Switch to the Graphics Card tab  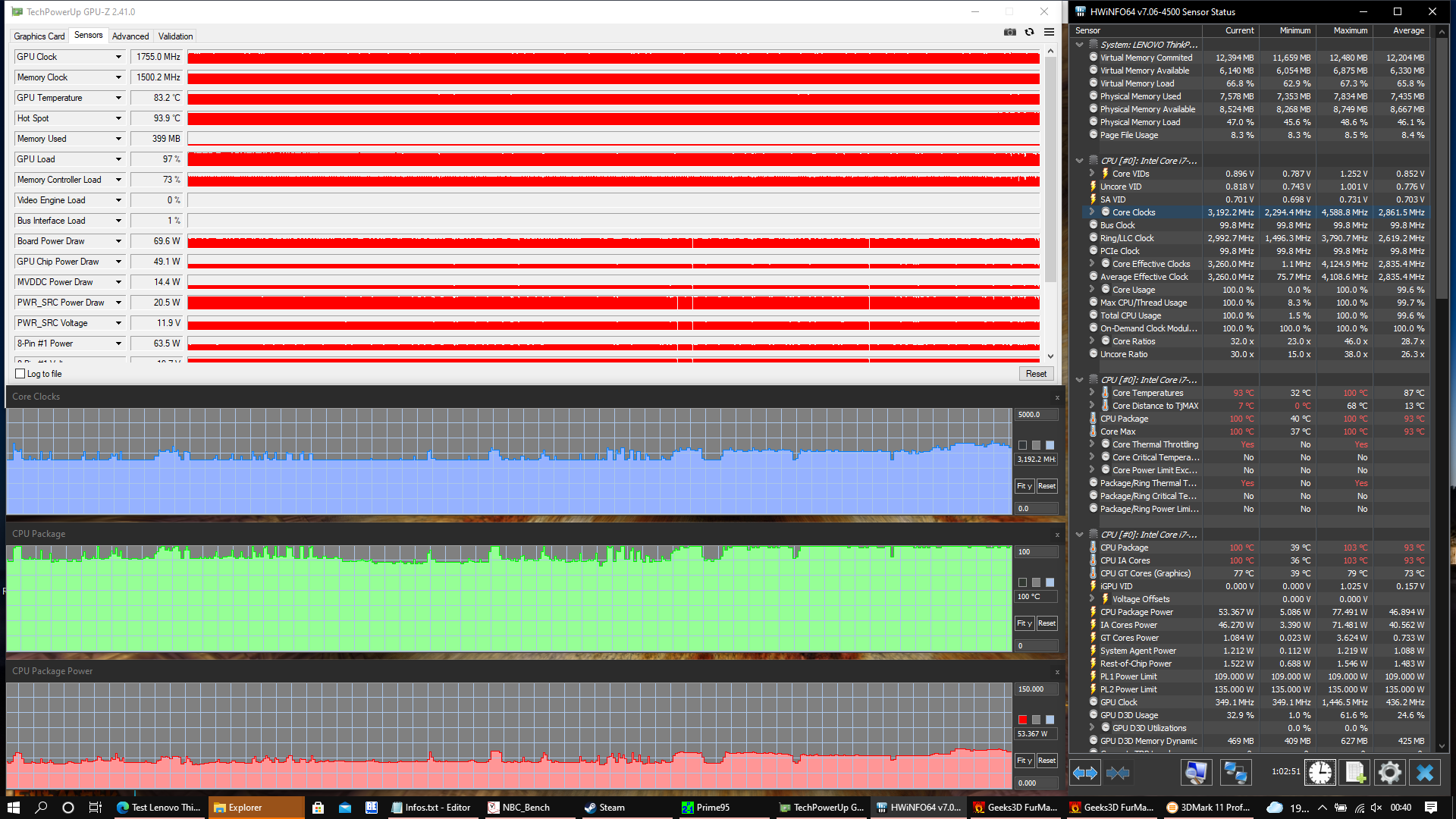tap(39, 36)
